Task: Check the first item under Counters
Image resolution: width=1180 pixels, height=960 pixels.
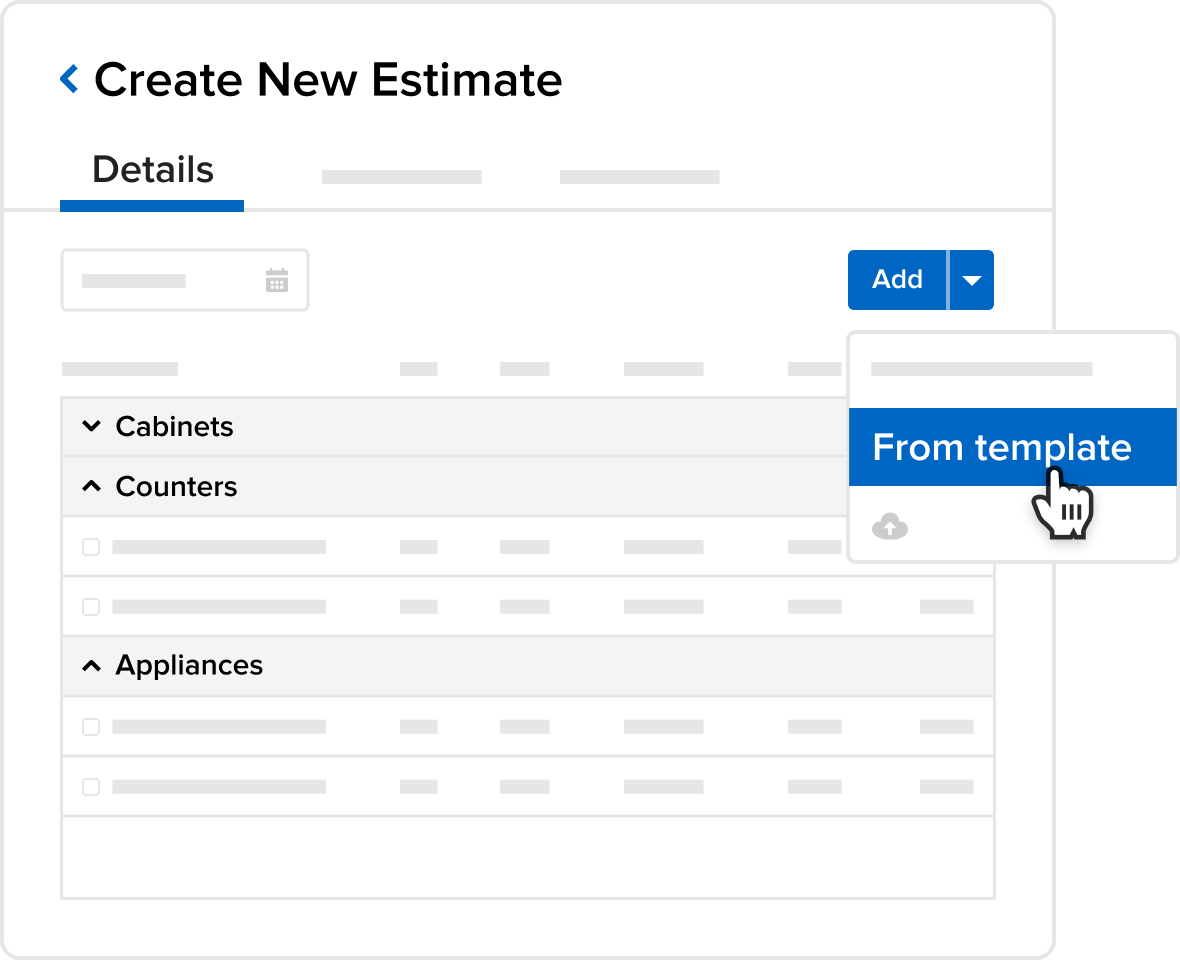Action: pyautogui.click(x=91, y=547)
